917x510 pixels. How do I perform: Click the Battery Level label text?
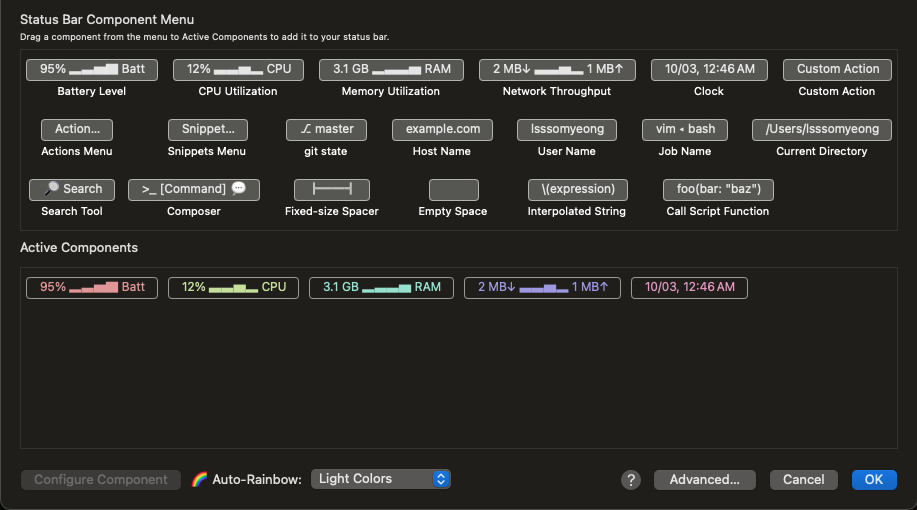click(x=92, y=91)
